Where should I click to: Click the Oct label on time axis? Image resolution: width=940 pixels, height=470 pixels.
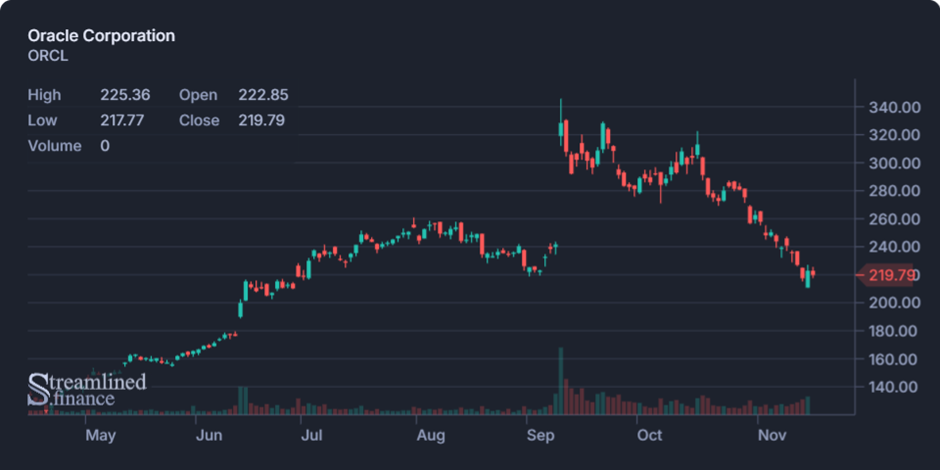pyautogui.click(x=650, y=435)
